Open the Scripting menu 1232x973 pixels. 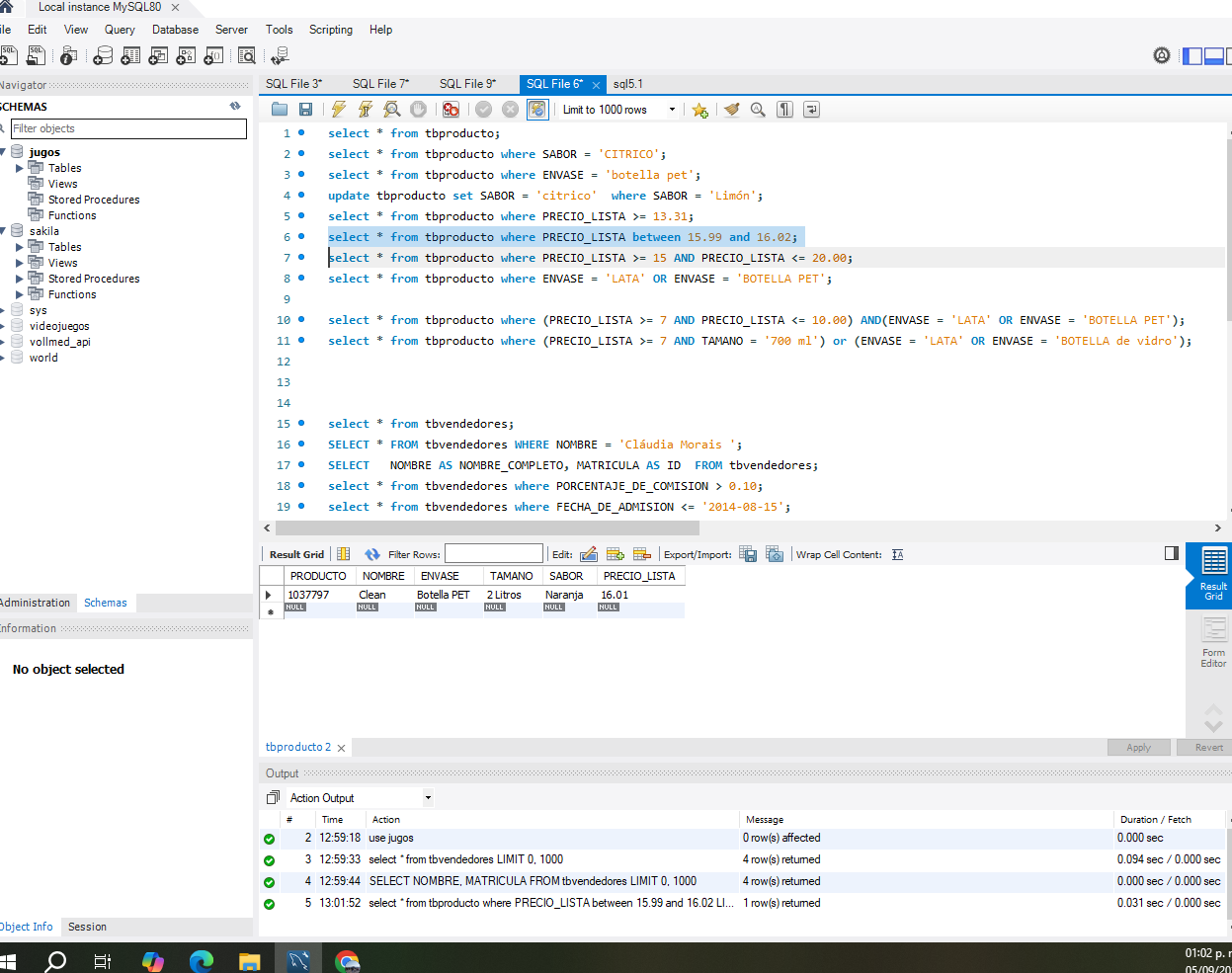(331, 30)
